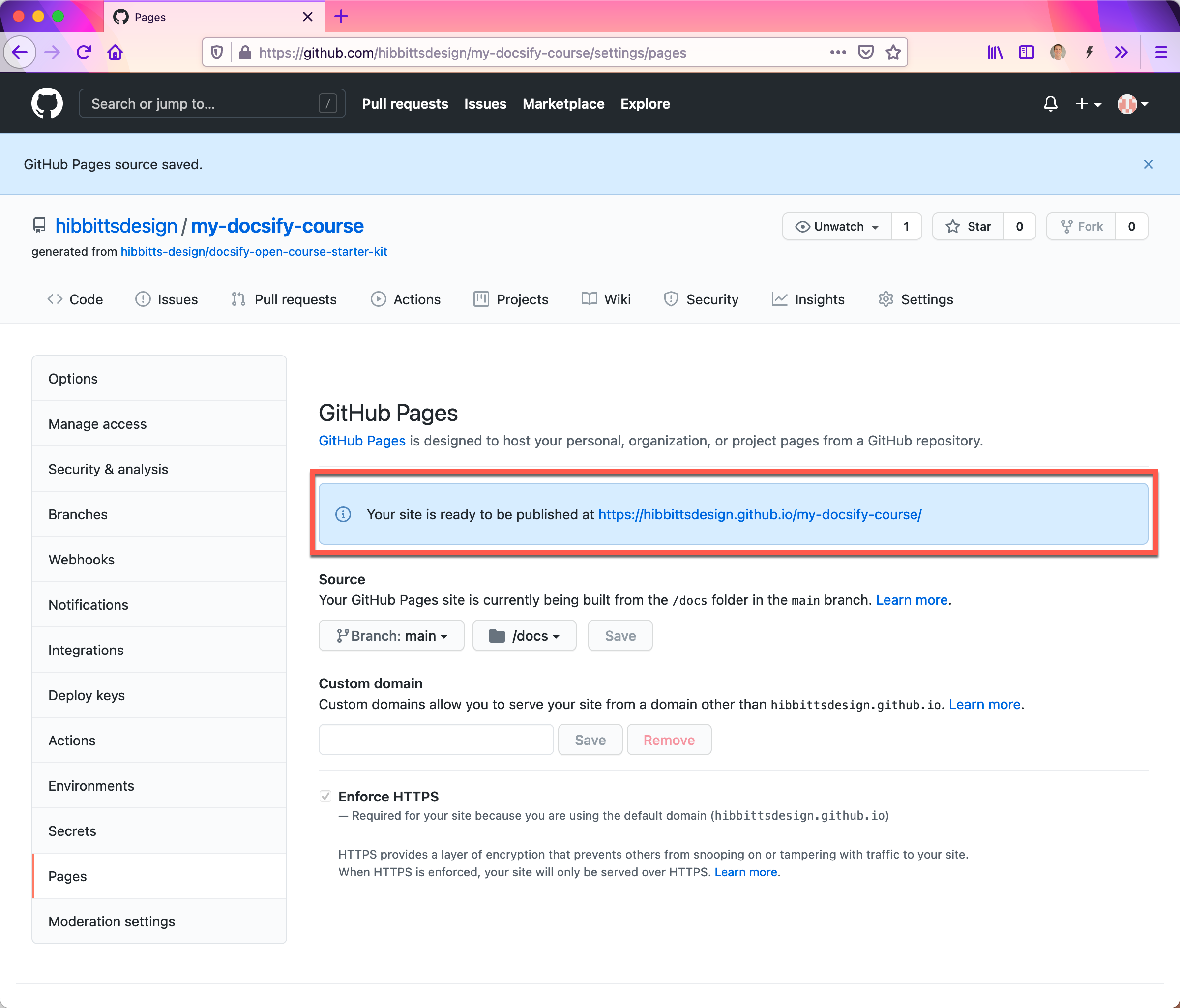Select Webhooks in settings sidebar
Viewport: 1180px width, 1008px height.
point(82,559)
